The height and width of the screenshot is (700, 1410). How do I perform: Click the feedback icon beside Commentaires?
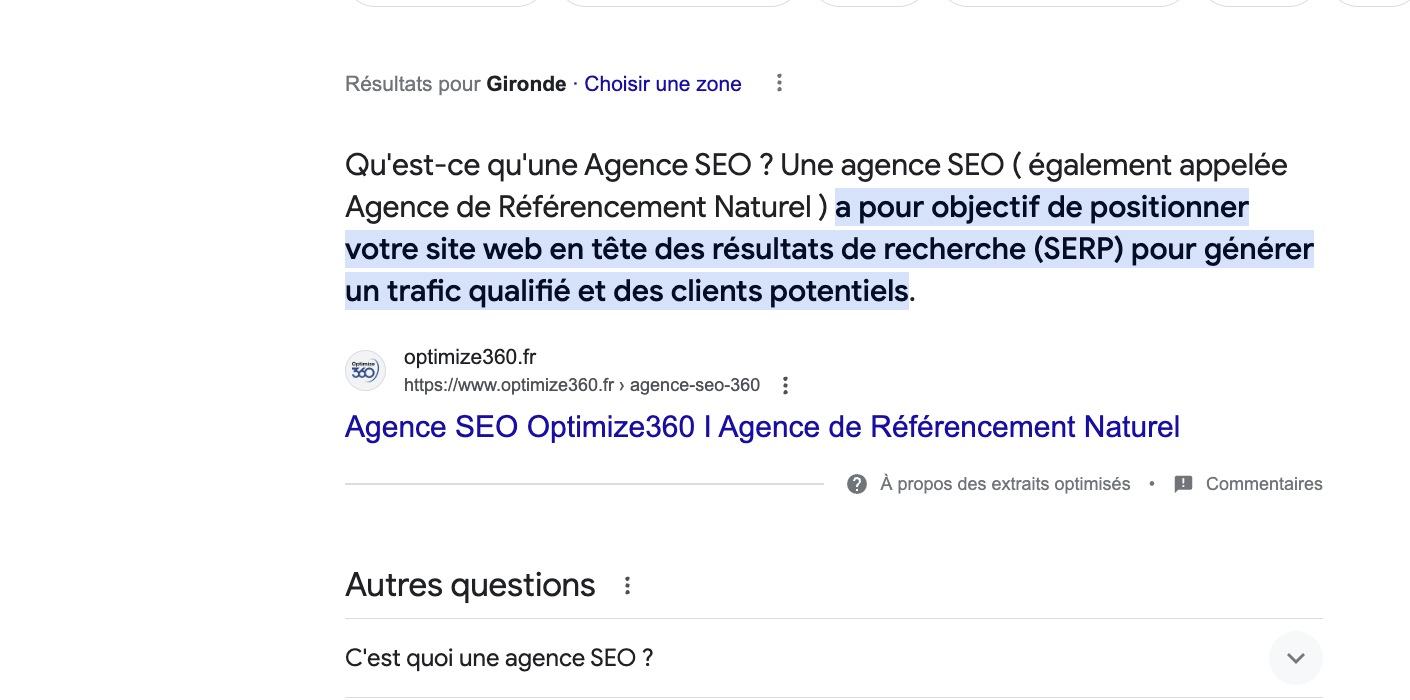click(1183, 484)
